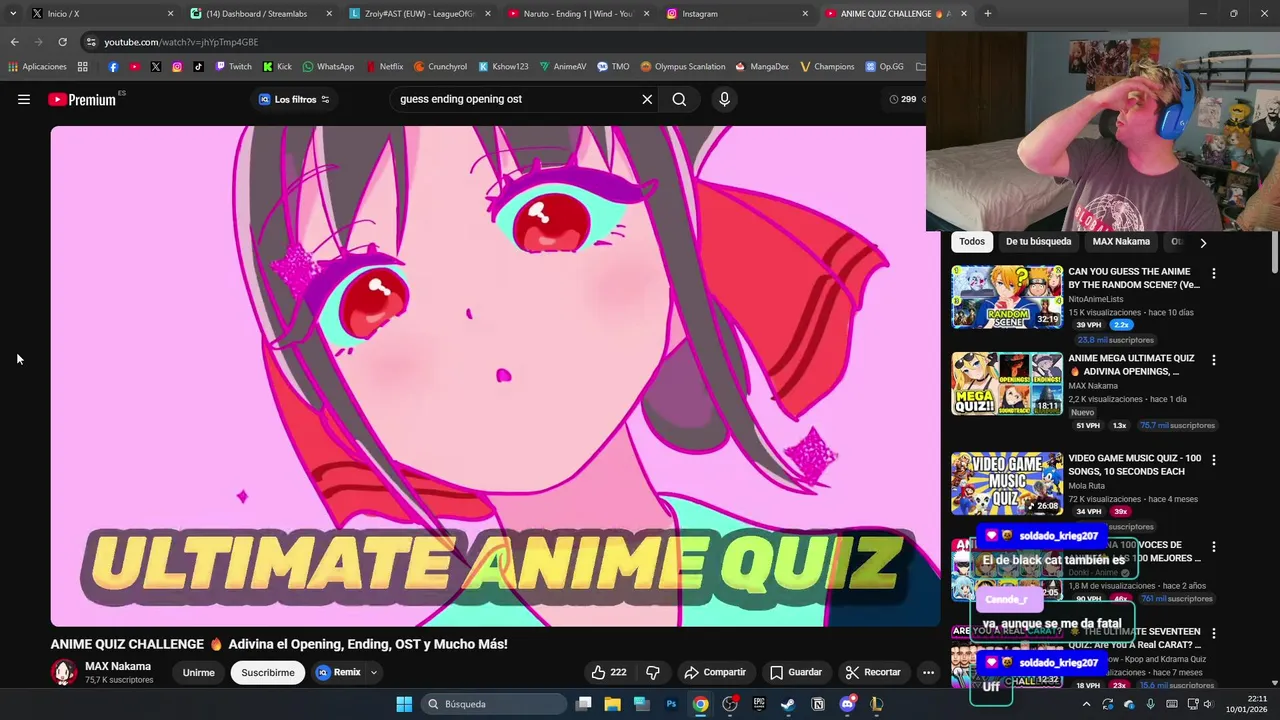Open the YouTube bookmark icon
1280x720 pixels.
tap(134, 67)
